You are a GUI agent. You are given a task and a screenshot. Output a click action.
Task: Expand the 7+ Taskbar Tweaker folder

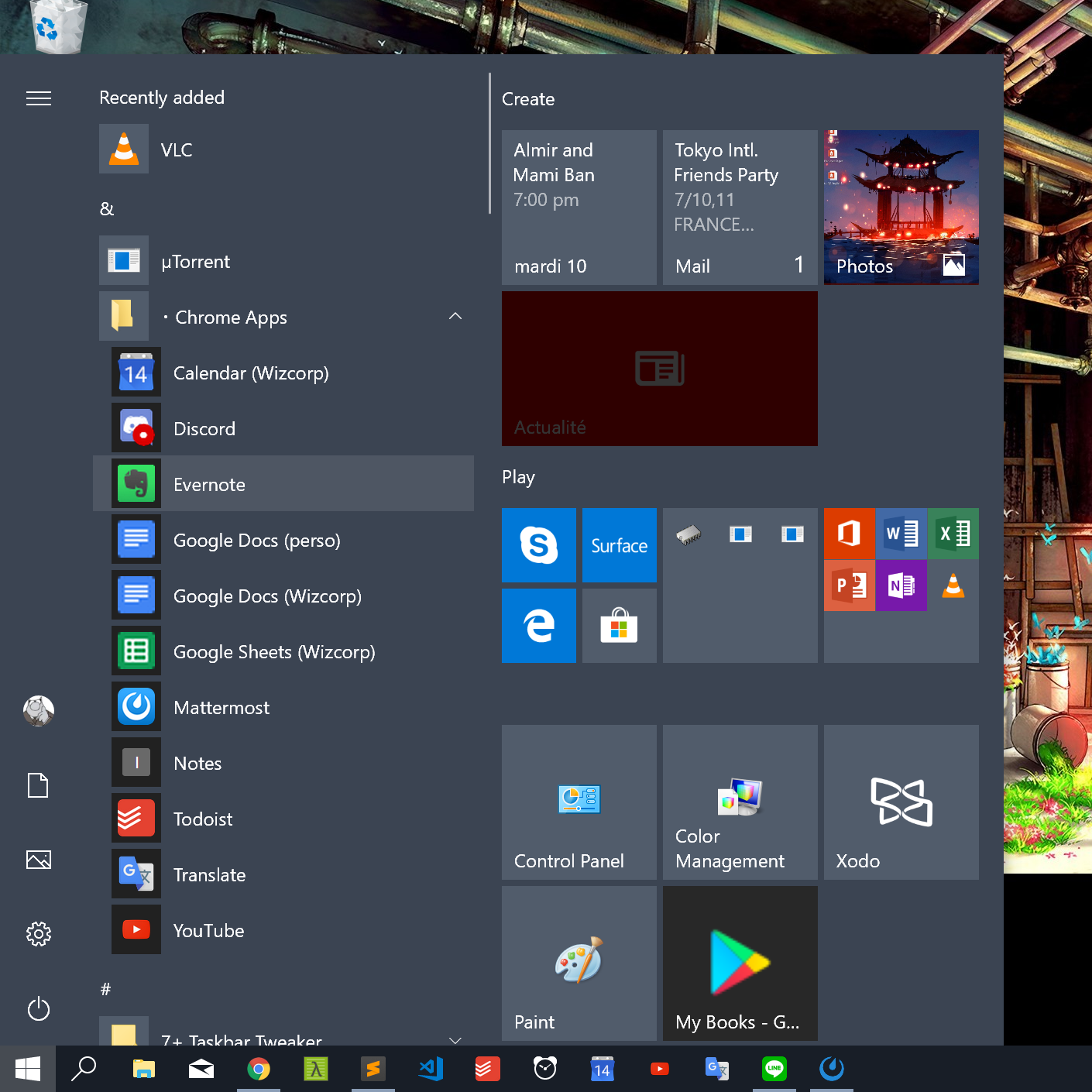click(x=455, y=1039)
